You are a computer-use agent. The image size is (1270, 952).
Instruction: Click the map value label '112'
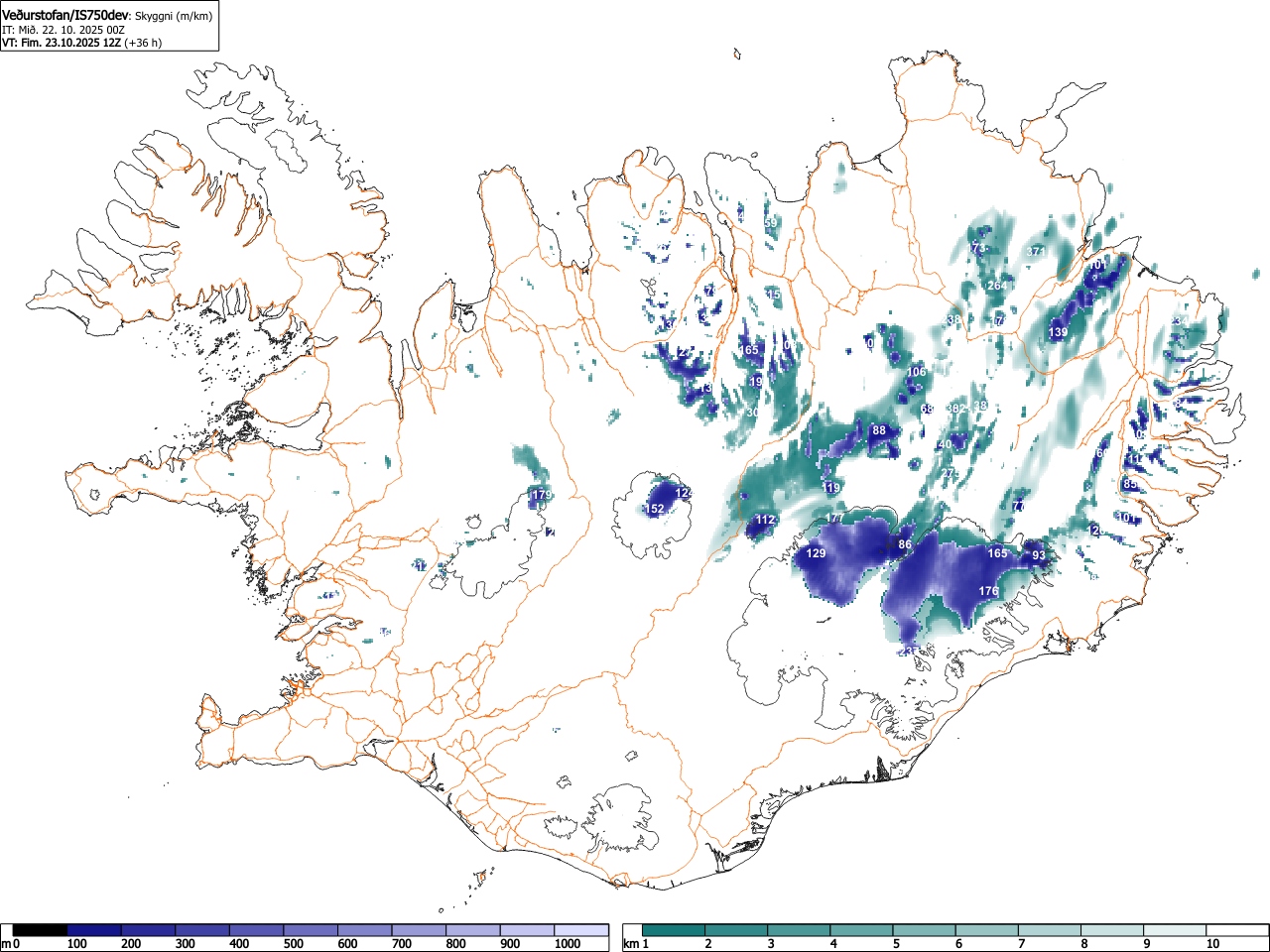click(x=765, y=520)
